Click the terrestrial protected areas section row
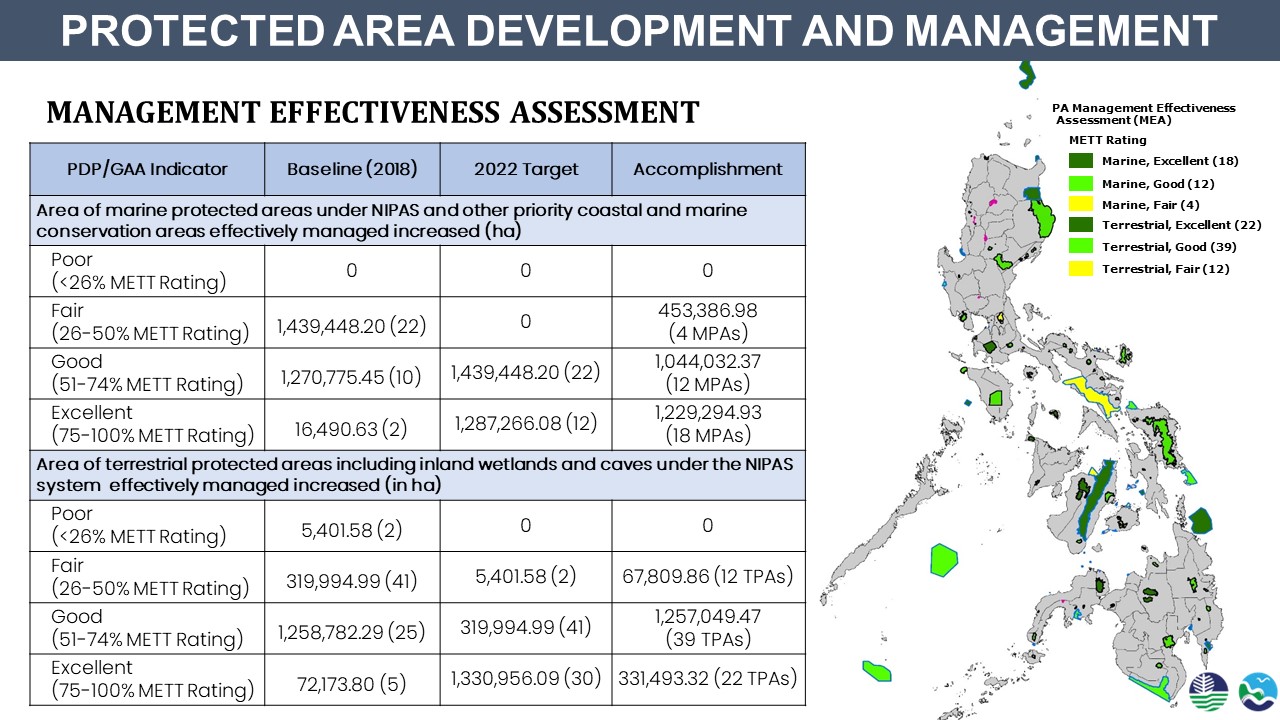This screenshot has height=720, width=1280. [418, 476]
